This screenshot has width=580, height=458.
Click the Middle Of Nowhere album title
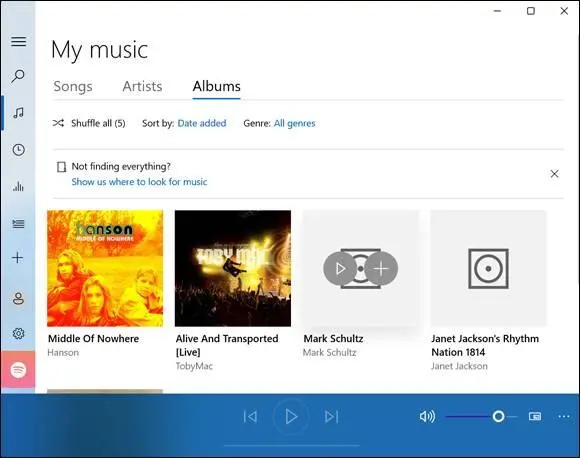(x=94, y=339)
